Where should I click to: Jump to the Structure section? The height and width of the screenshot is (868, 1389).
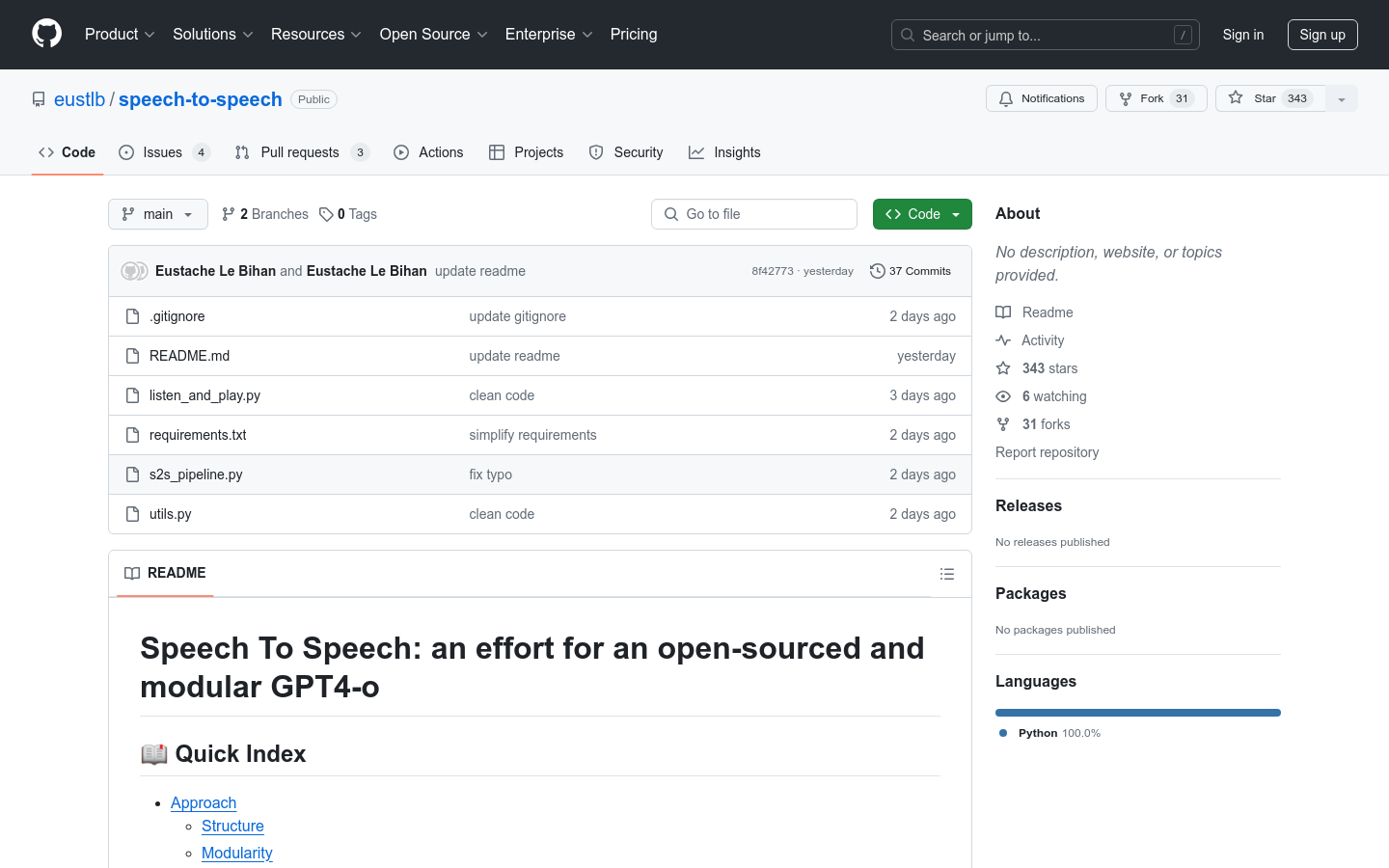tap(232, 826)
